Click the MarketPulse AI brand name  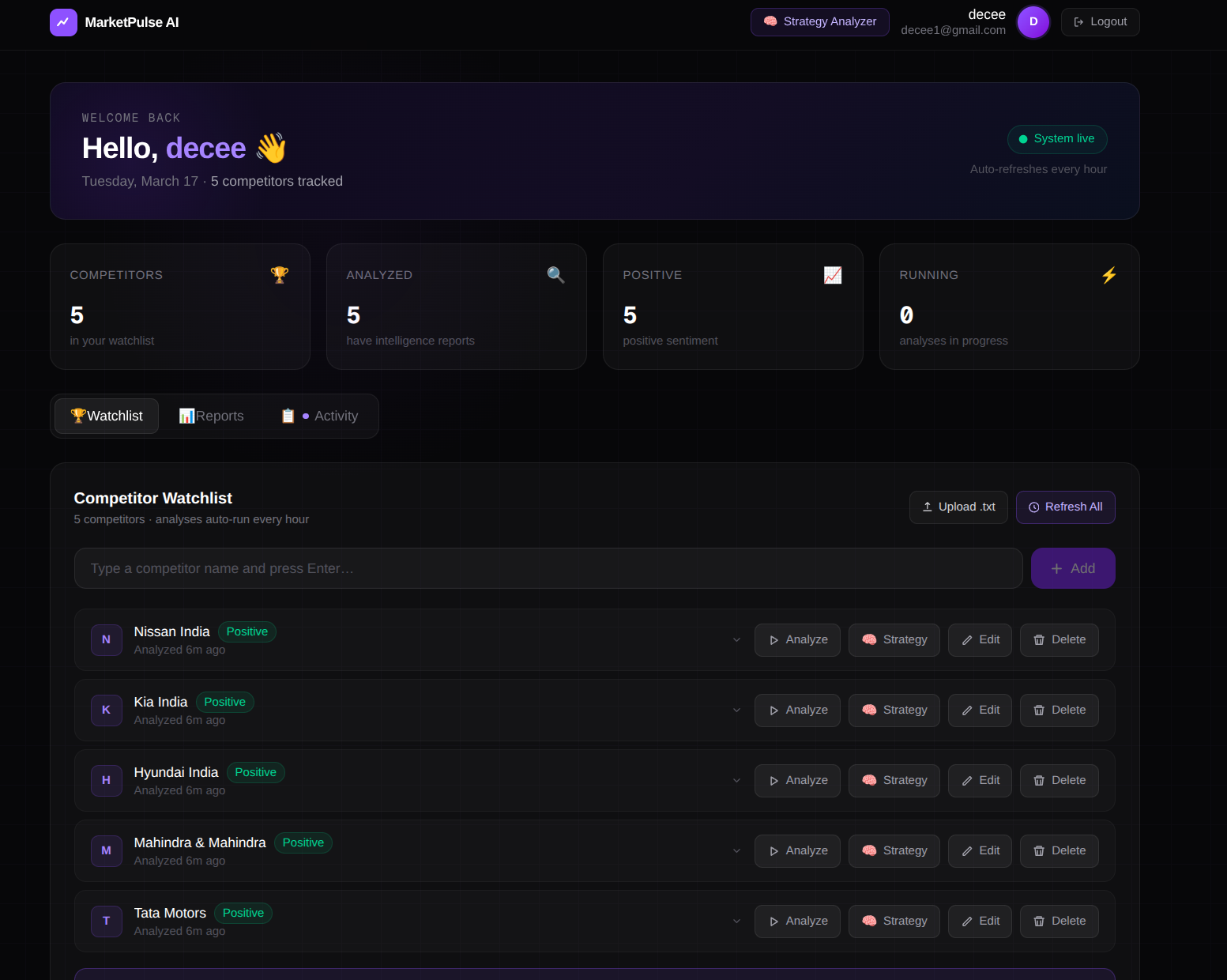coord(132,23)
